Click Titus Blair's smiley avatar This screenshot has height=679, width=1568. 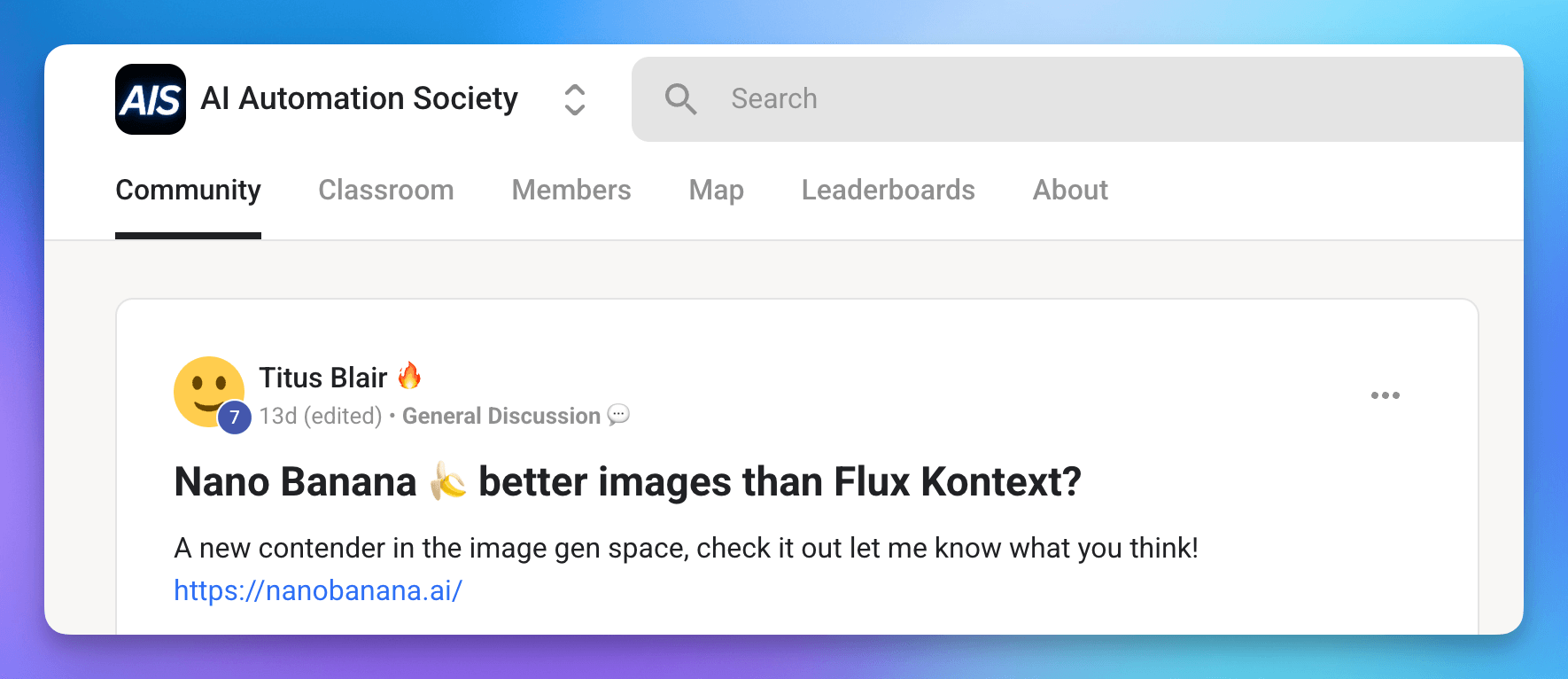[207, 389]
